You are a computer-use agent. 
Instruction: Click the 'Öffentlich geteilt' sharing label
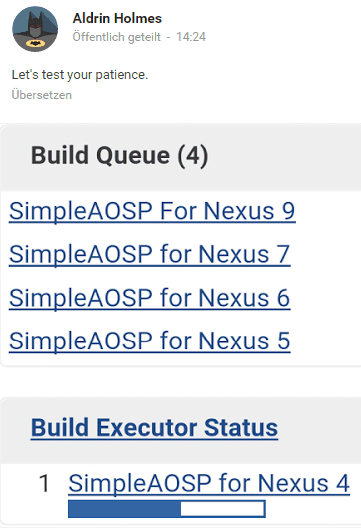coord(116,36)
